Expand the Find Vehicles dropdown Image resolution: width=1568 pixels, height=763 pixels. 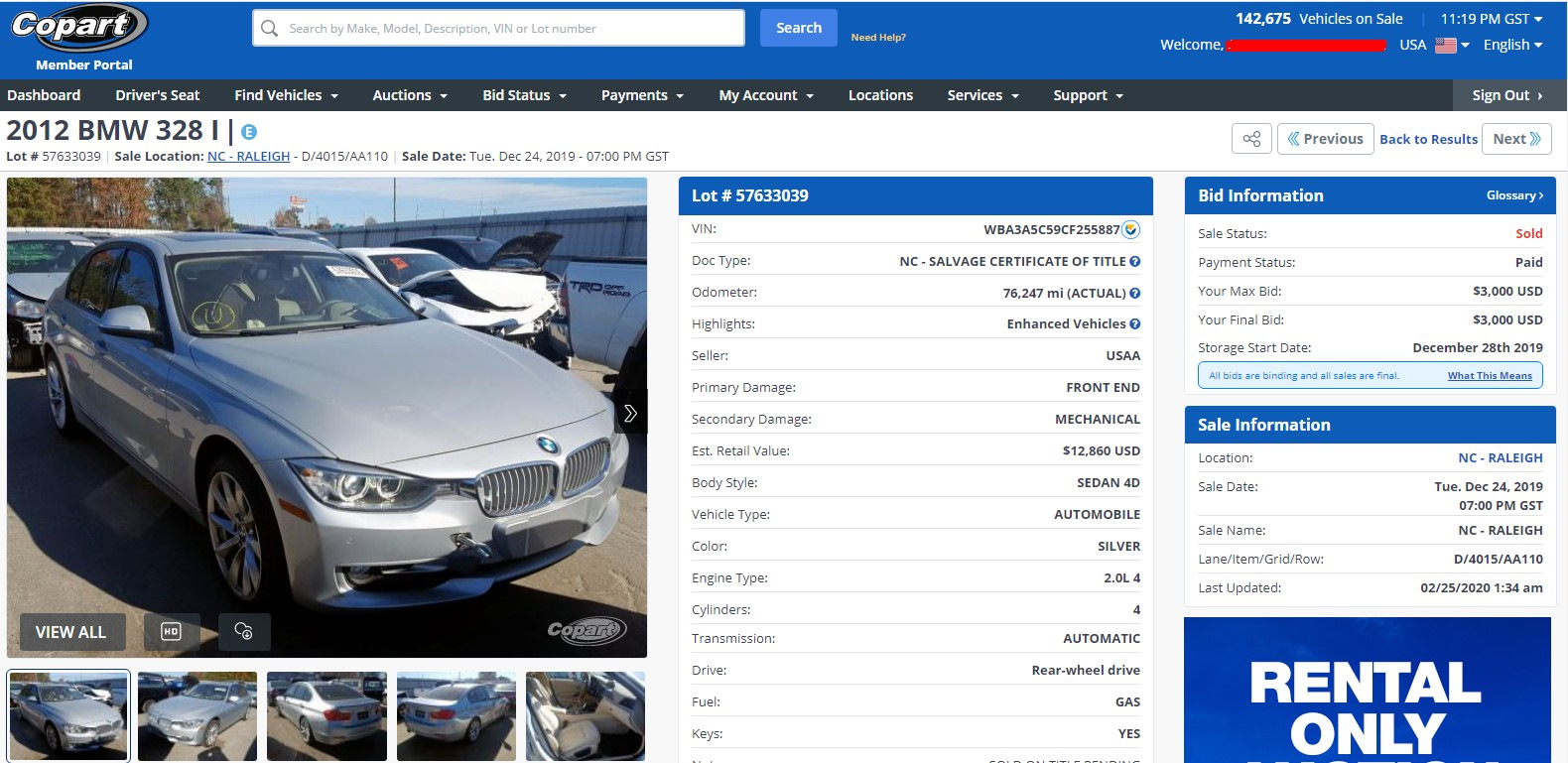[286, 95]
